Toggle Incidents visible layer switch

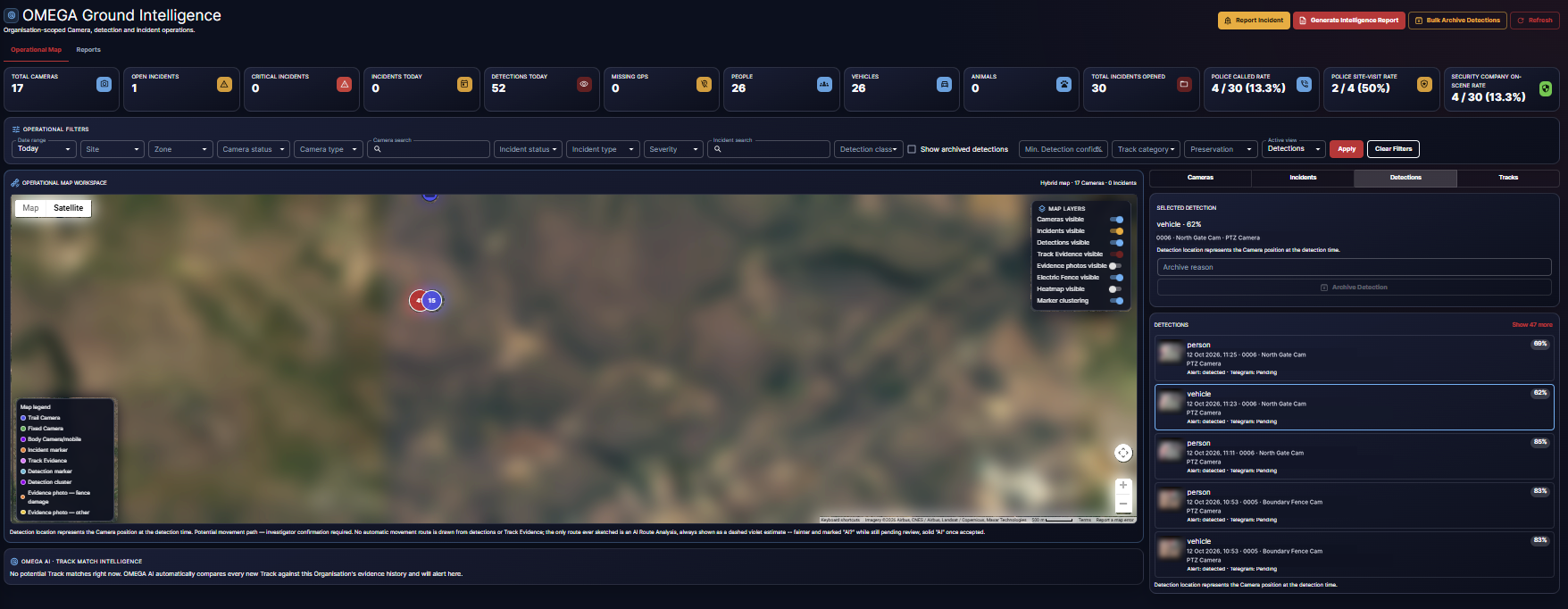point(1116,231)
